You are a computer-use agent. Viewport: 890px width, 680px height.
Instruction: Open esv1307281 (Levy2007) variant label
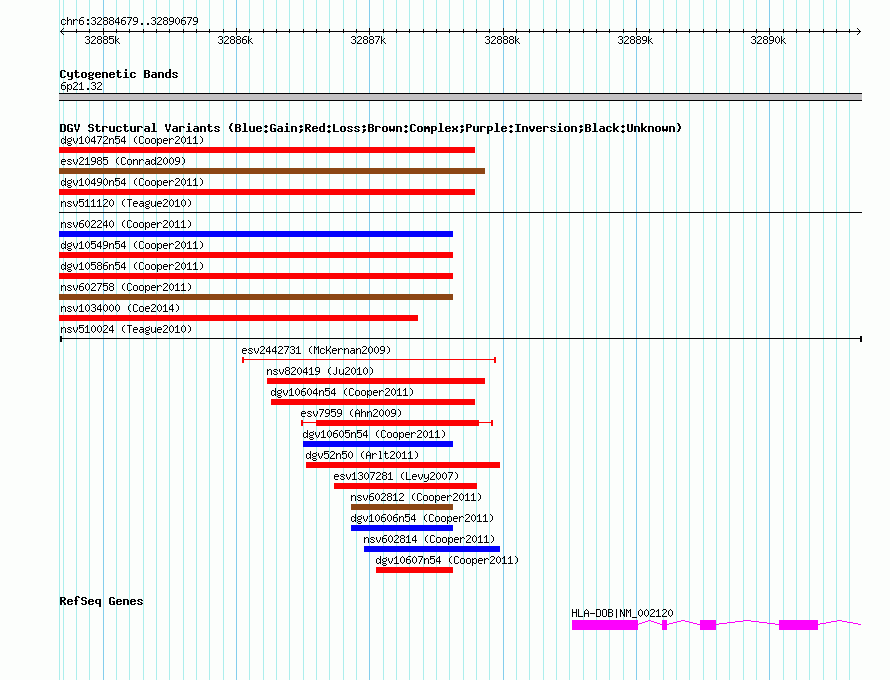coord(396,476)
